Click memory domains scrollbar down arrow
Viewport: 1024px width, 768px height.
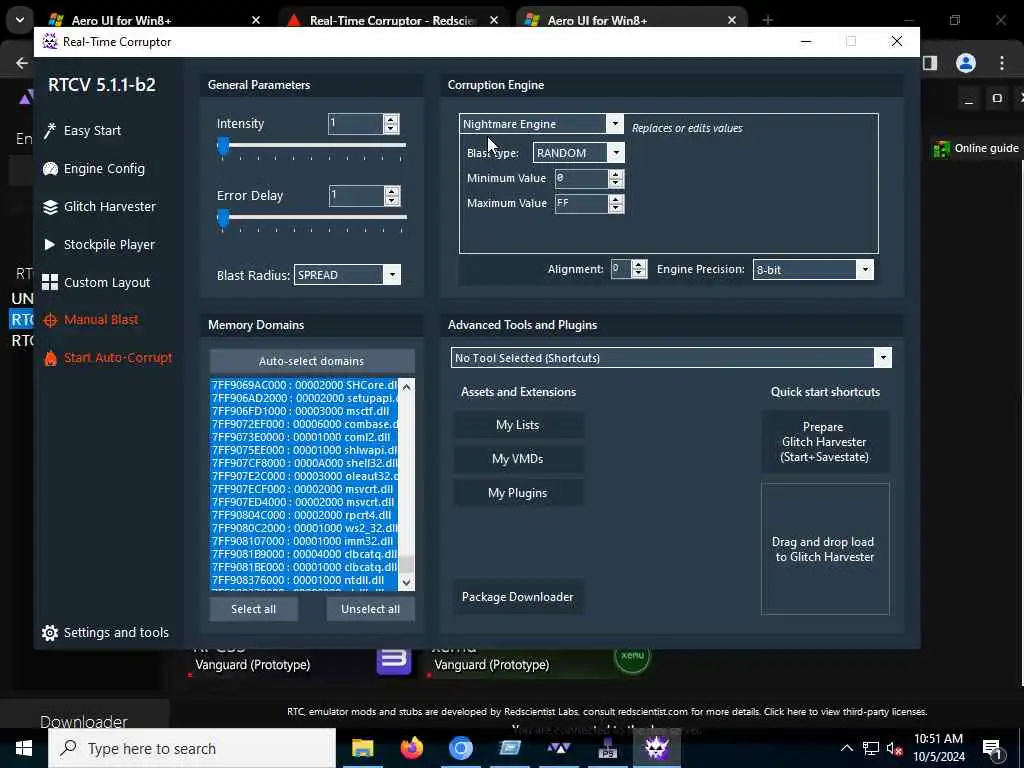(x=407, y=583)
